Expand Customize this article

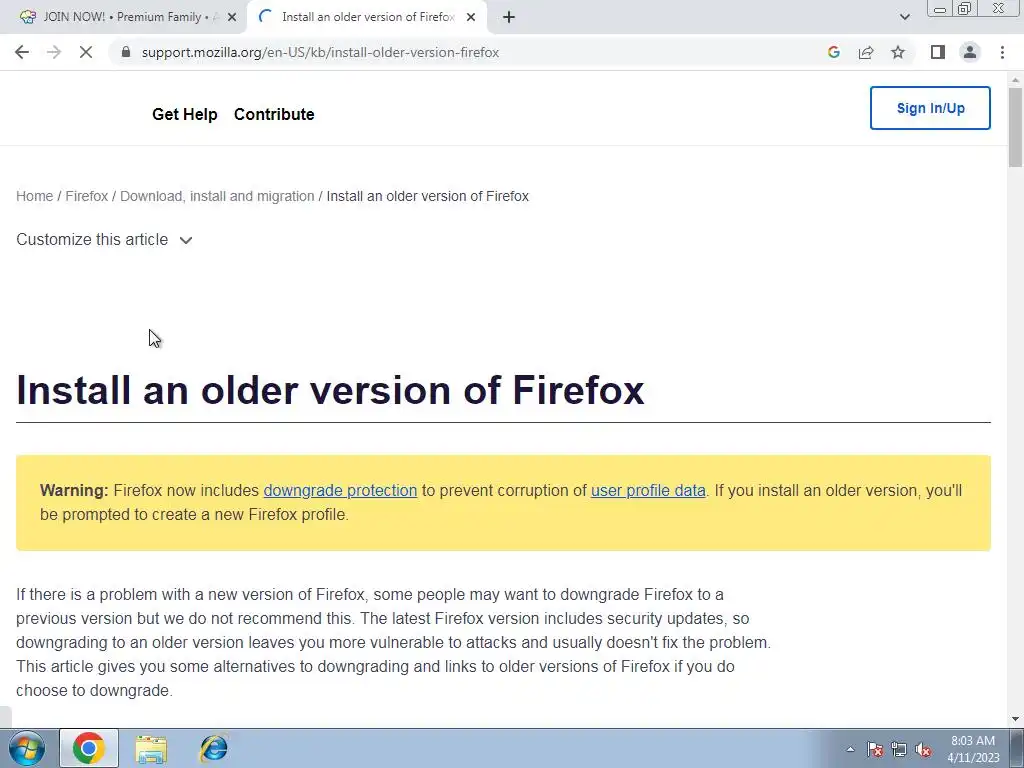[x=104, y=240]
